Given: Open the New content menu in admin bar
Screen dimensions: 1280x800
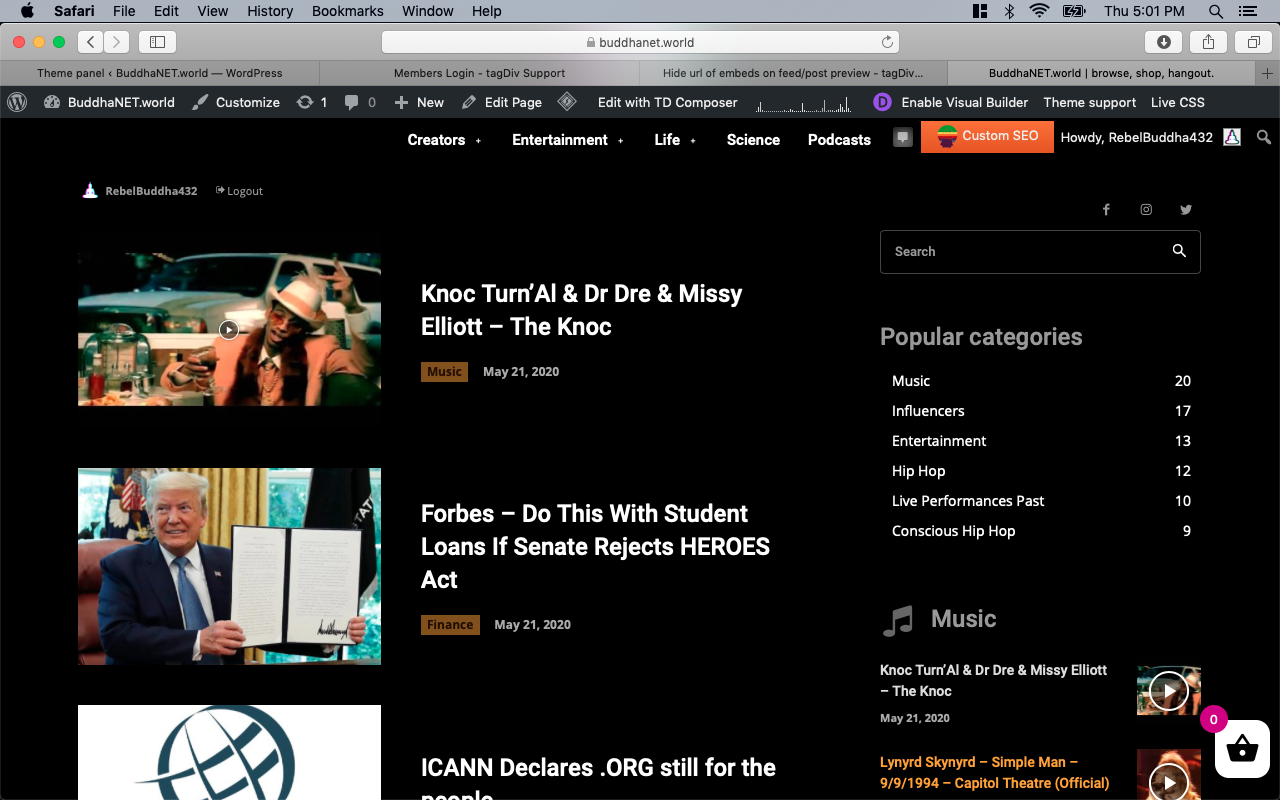Looking at the screenshot, I should 419,102.
